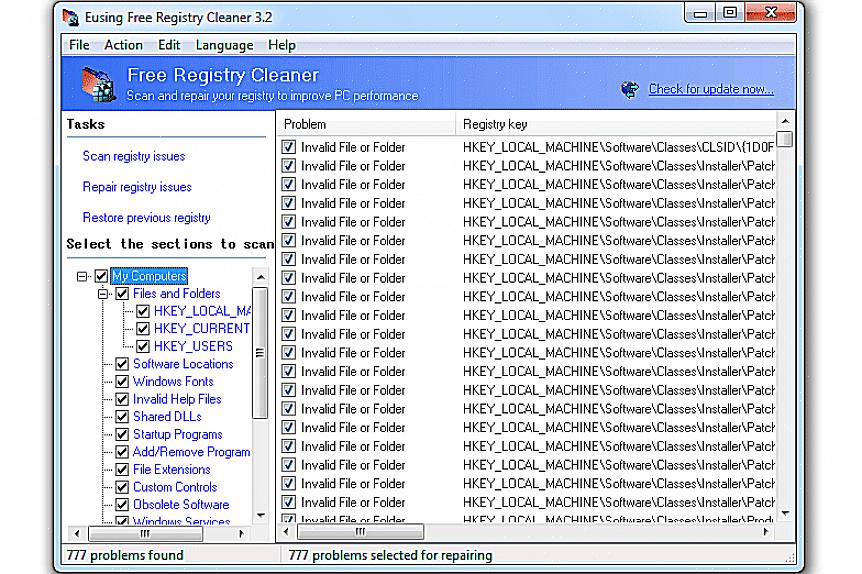Disable the Shared DLLs section
Image resolution: width=862 pixels, height=574 pixels.
[x=123, y=417]
